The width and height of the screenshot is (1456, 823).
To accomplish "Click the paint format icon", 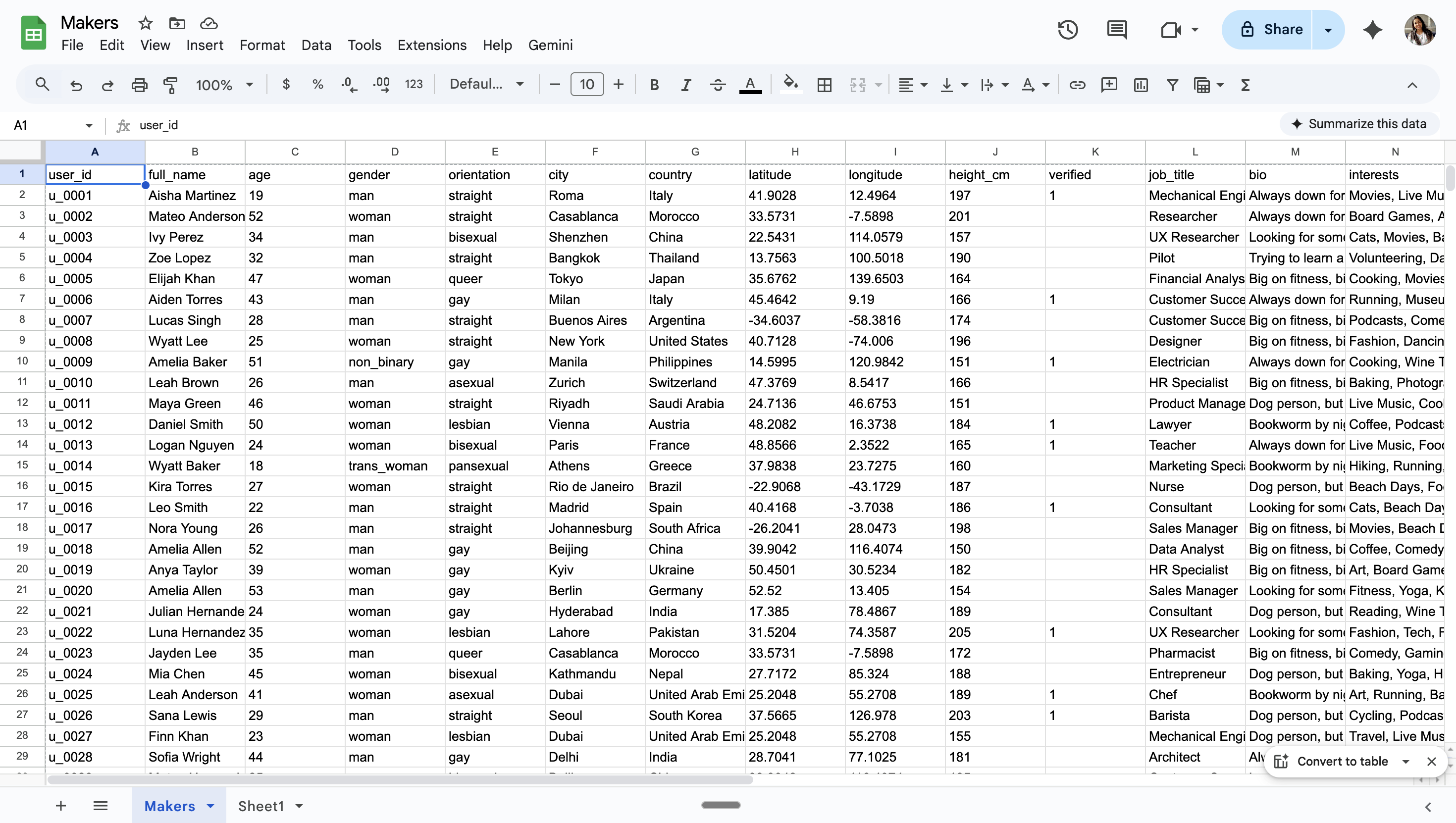I will (170, 85).
